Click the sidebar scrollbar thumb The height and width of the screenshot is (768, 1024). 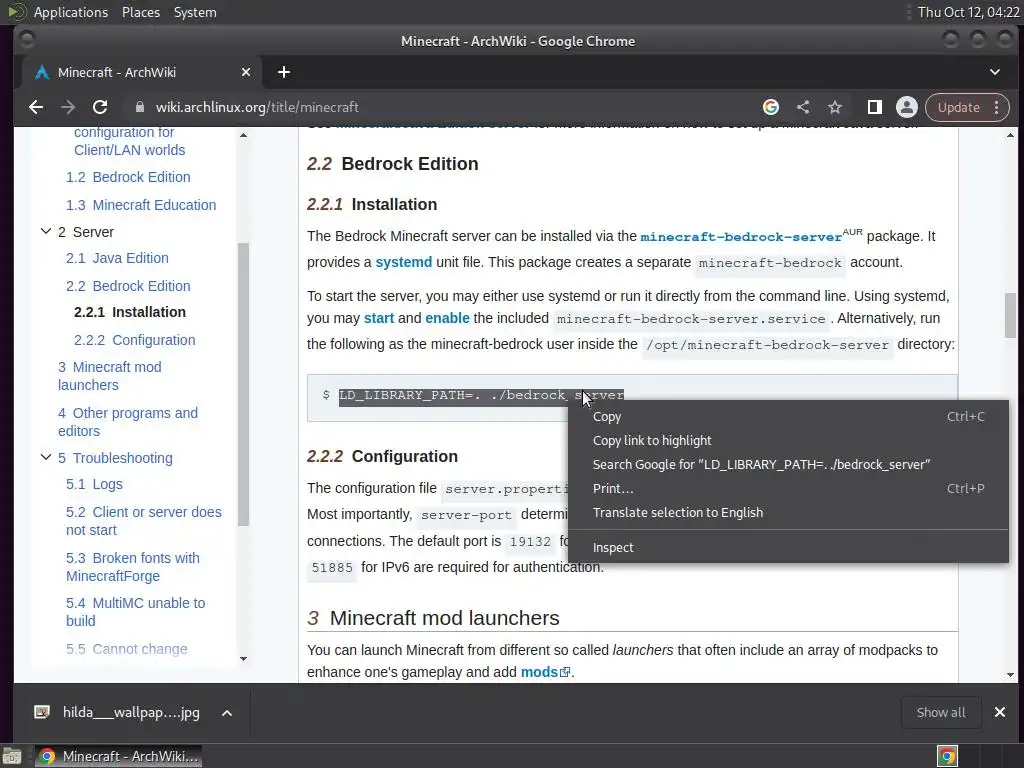[244, 384]
